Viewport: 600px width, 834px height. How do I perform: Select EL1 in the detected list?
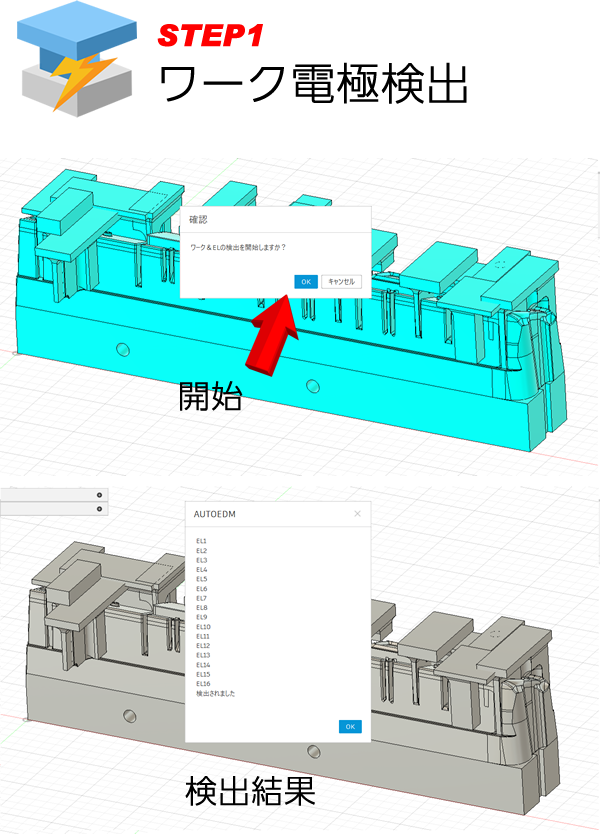point(202,541)
